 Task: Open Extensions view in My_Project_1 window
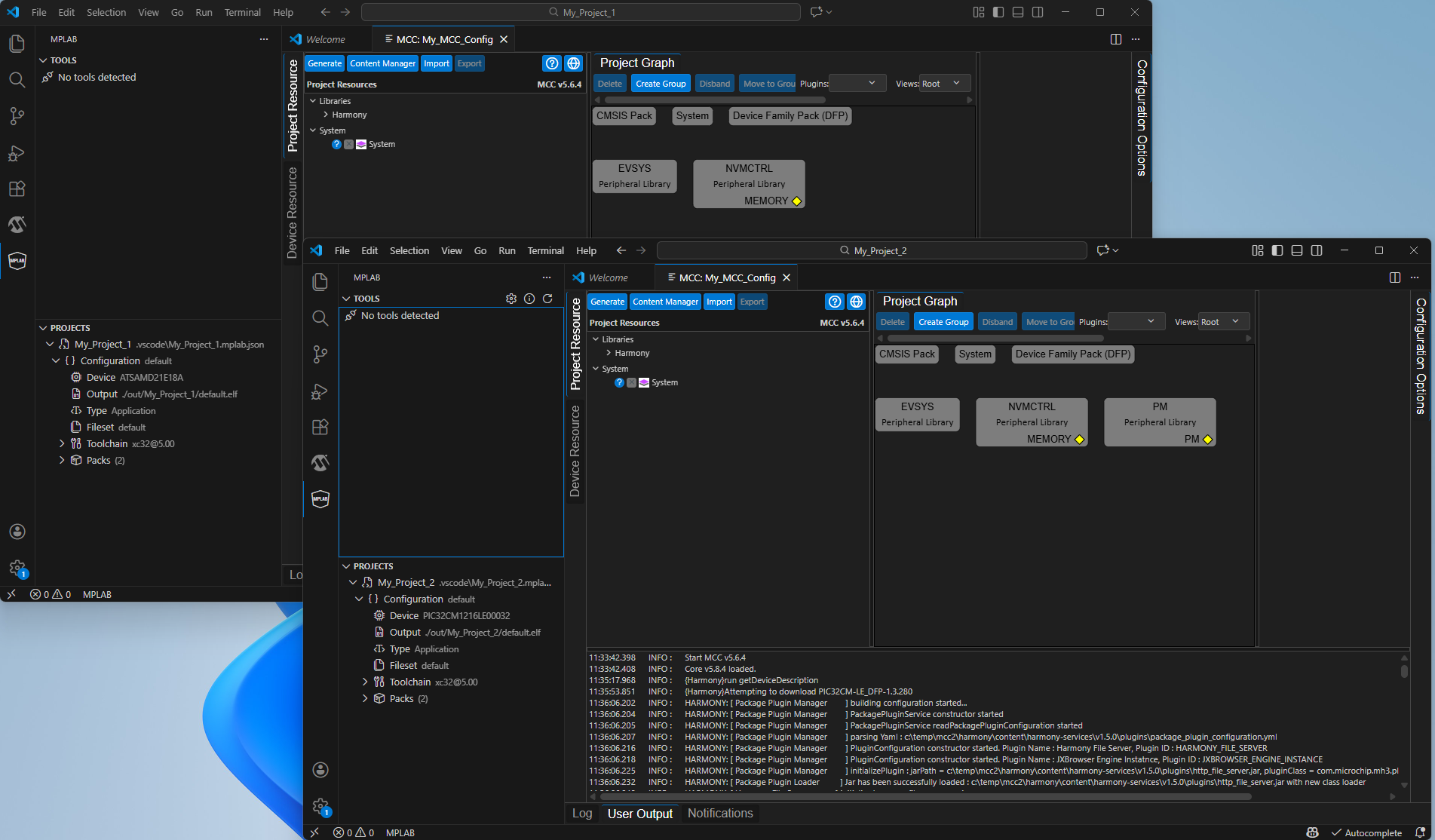(x=17, y=189)
